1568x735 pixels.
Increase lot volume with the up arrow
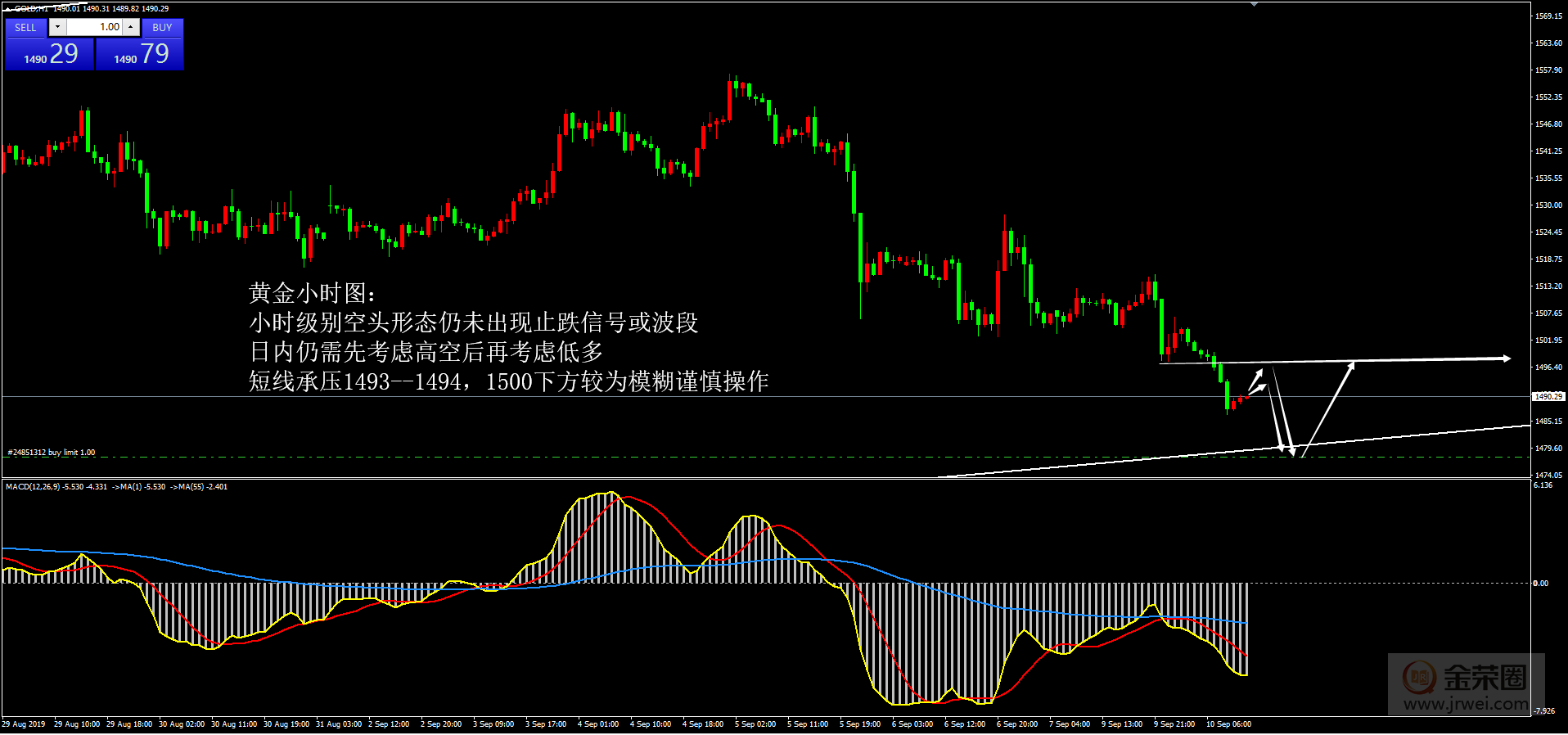(x=130, y=27)
